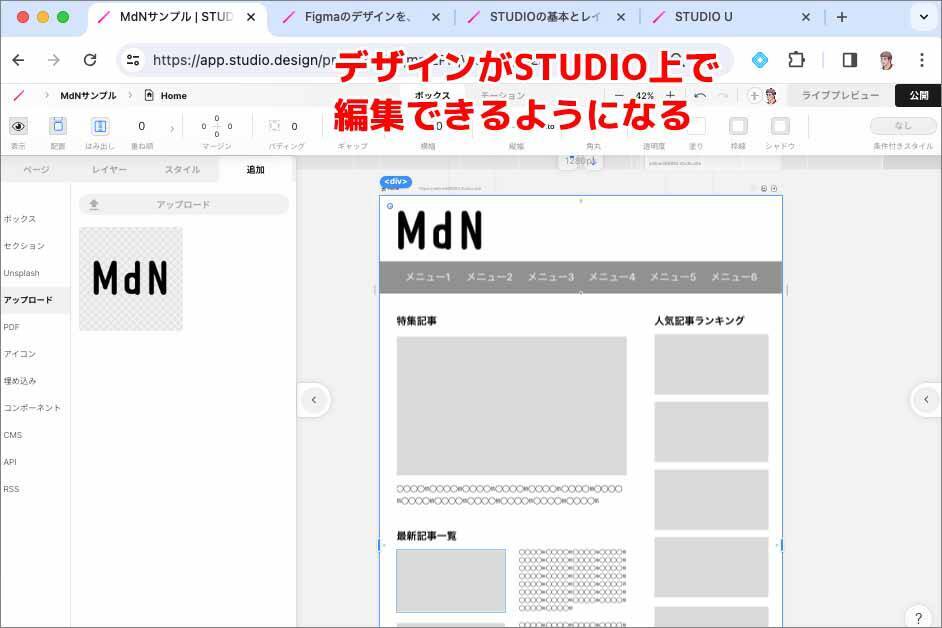This screenshot has height=628, width=942.
Task: Click the zoom out minus icon
Action: pyautogui.click(x=619, y=96)
